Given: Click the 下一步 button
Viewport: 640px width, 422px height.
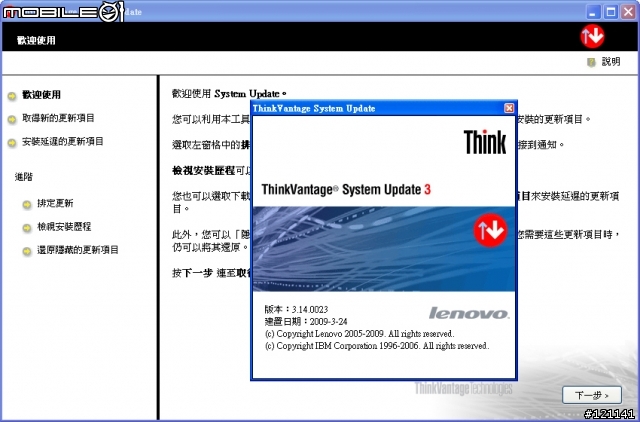Looking at the screenshot, I should pyautogui.click(x=592, y=395).
